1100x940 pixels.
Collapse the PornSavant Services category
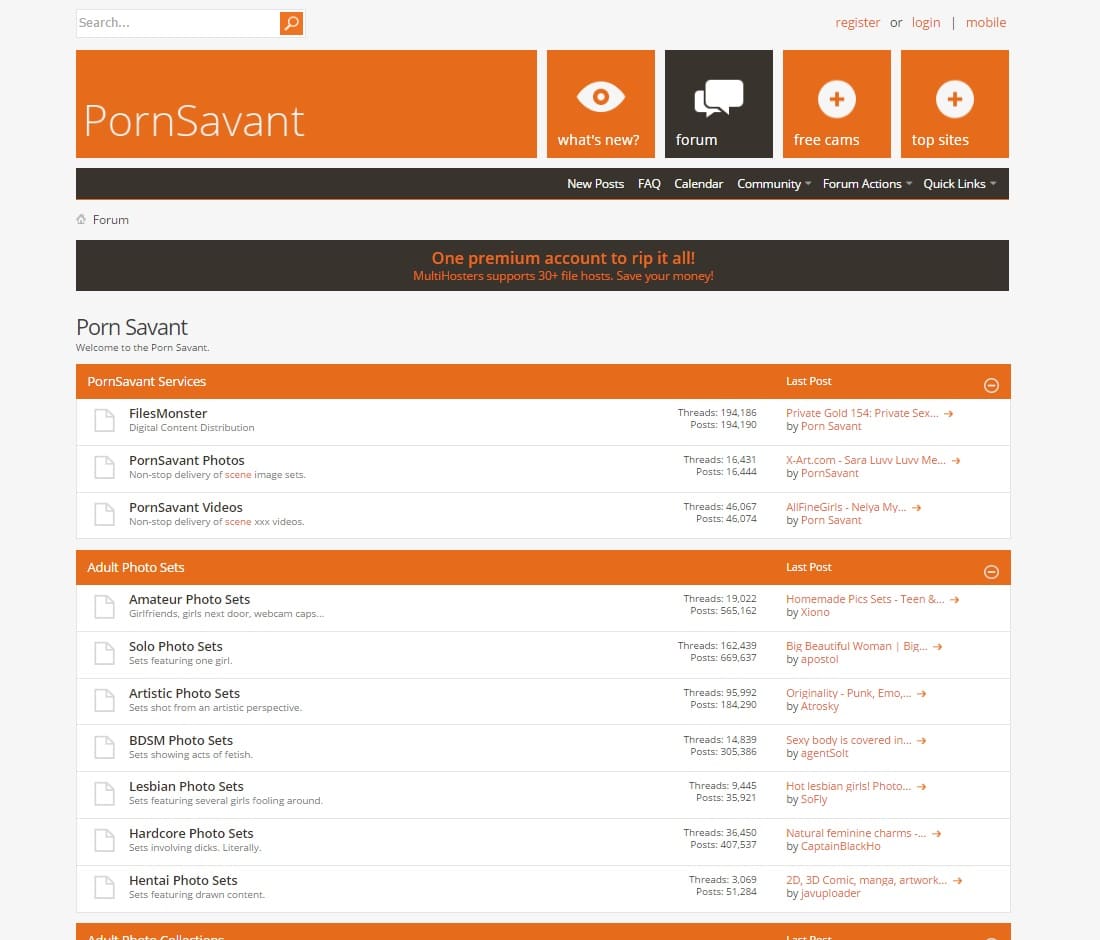pyautogui.click(x=991, y=385)
